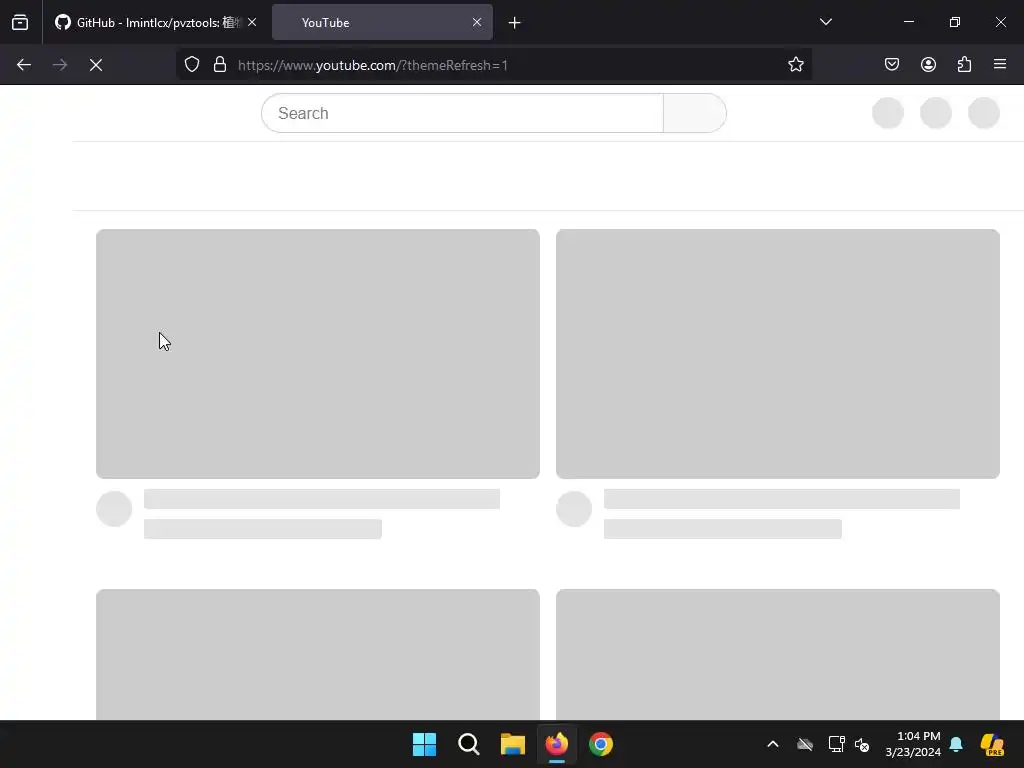This screenshot has height=768, width=1024.
Task: Click the YouTube Search field
Action: [x=462, y=113]
